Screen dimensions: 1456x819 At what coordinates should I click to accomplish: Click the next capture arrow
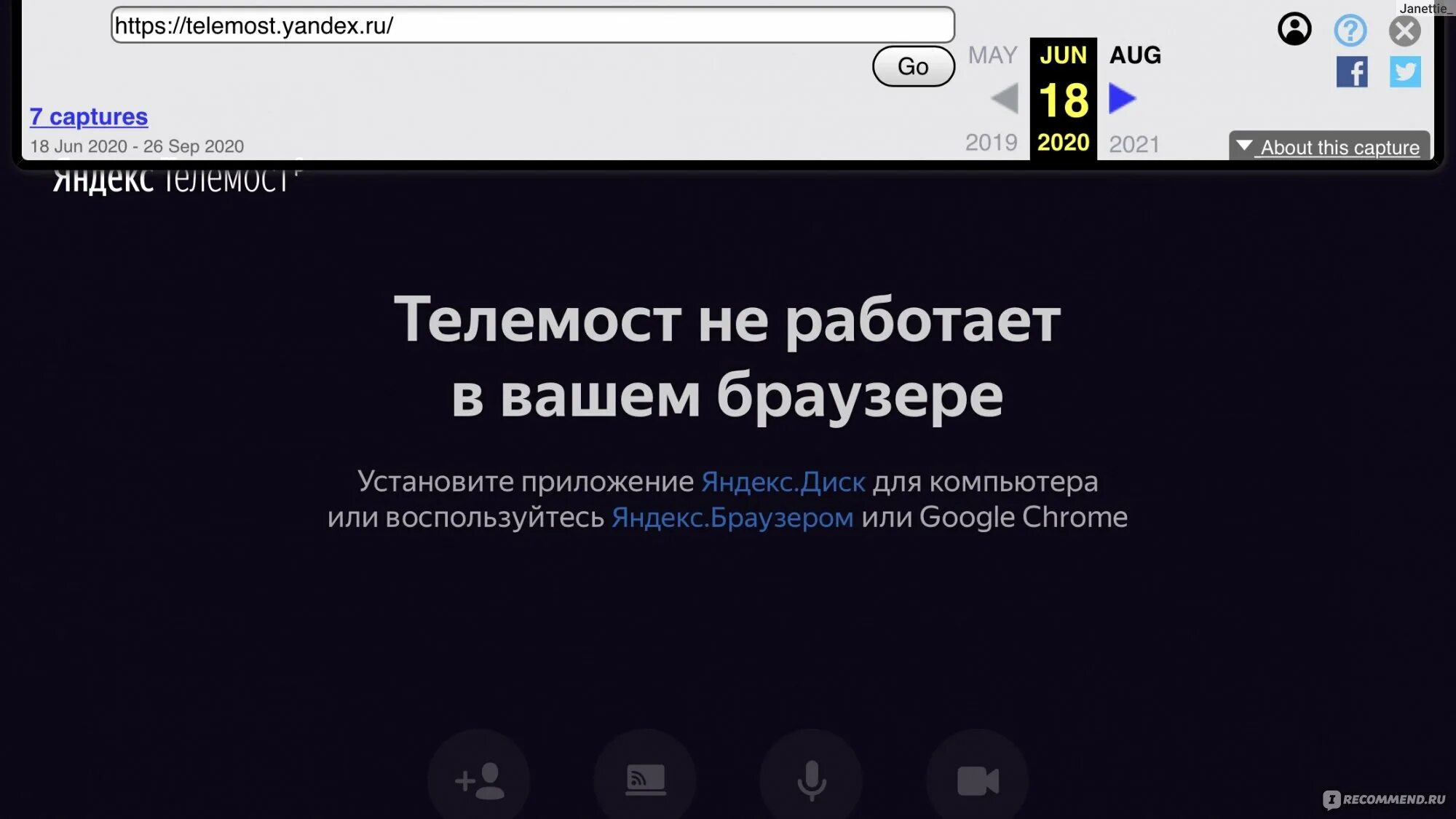pos(1123,97)
